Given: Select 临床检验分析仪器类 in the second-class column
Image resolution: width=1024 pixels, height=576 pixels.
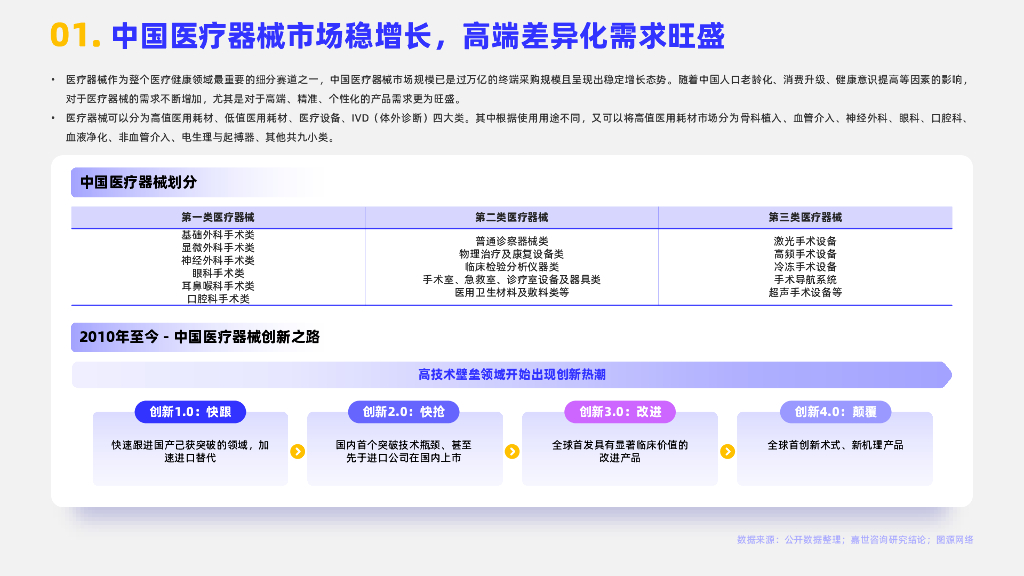Looking at the screenshot, I should coord(511,267).
